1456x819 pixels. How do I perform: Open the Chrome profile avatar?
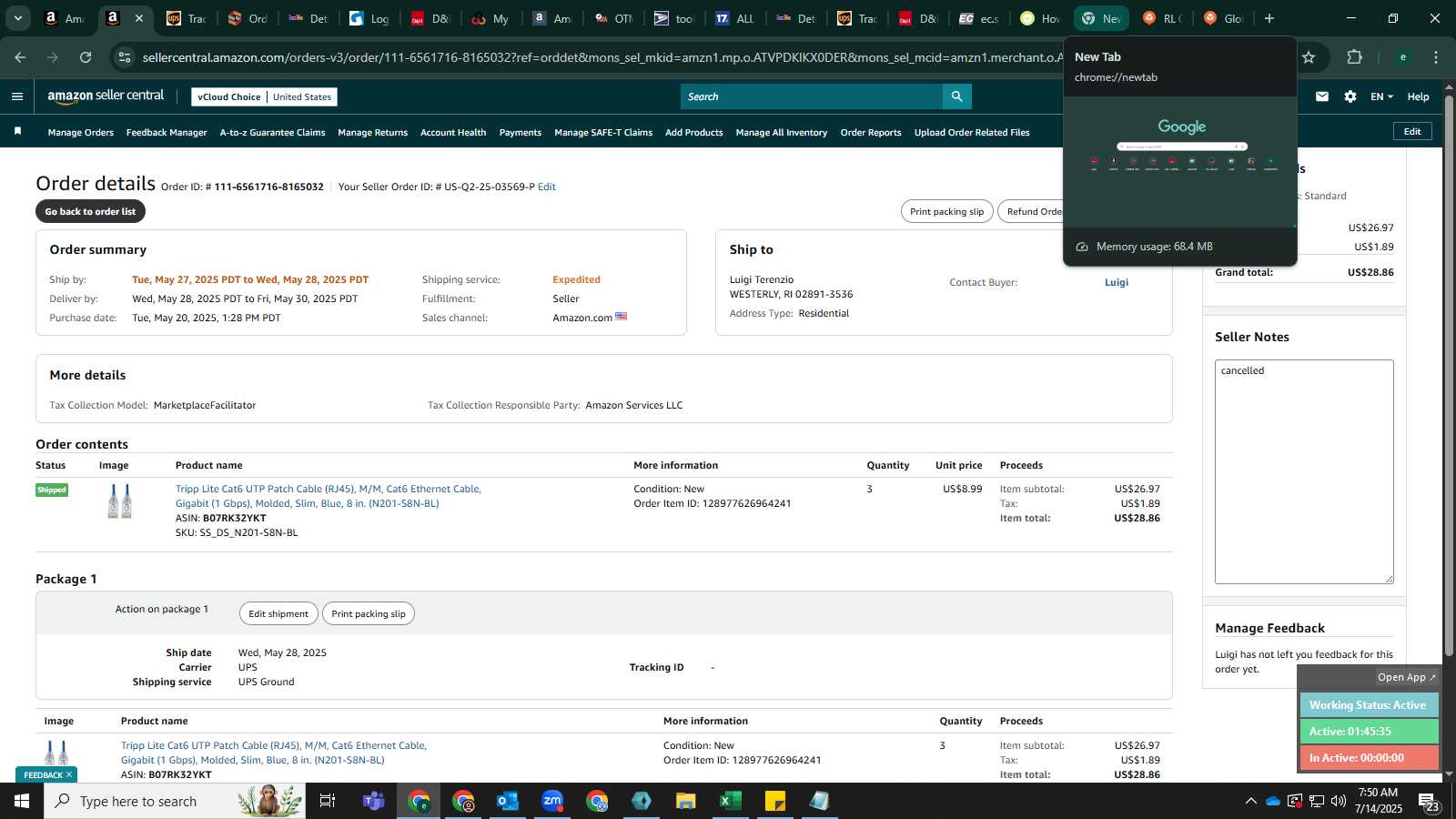[1402, 57]
